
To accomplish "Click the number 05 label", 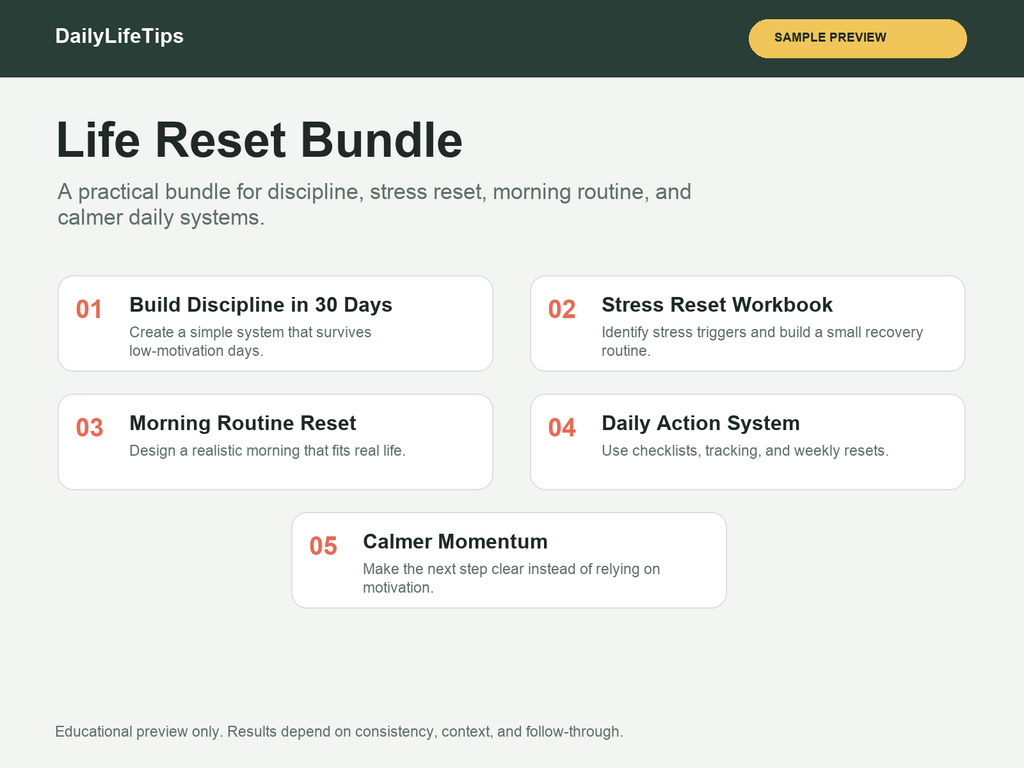I will coord(323,546).
